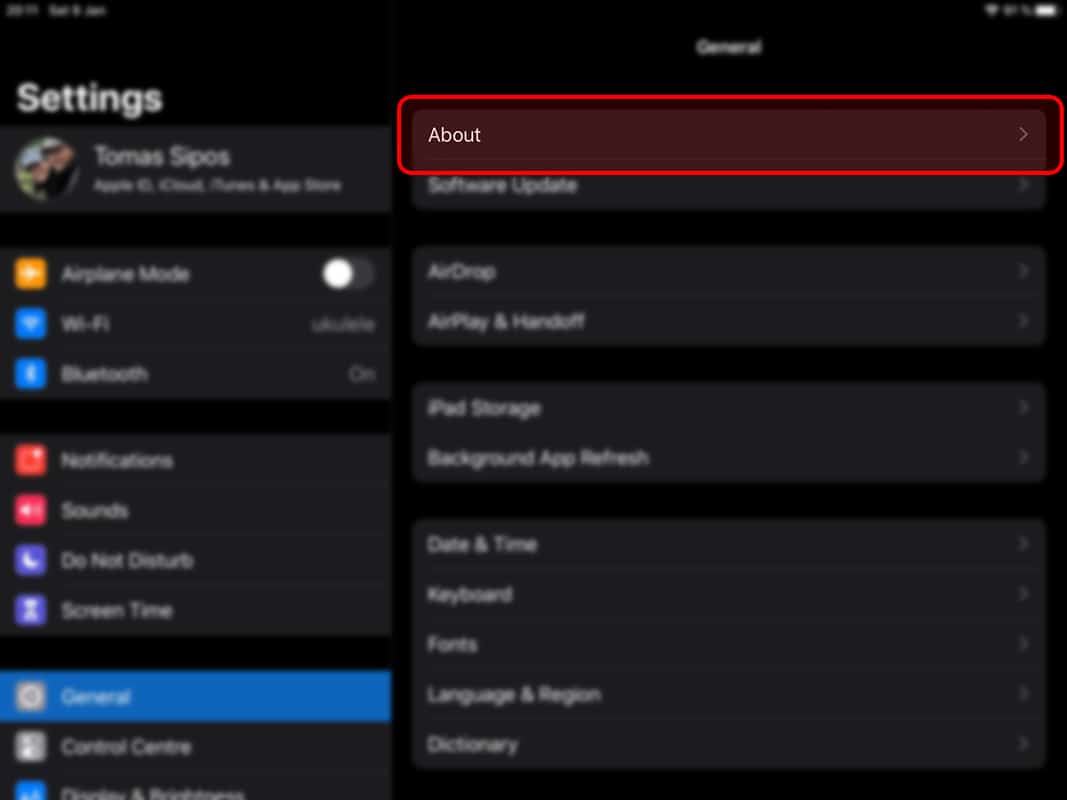This screenshot has width=1067, height=800.
Task: Click the Airplane Mode icon
Action: [31, 274]
